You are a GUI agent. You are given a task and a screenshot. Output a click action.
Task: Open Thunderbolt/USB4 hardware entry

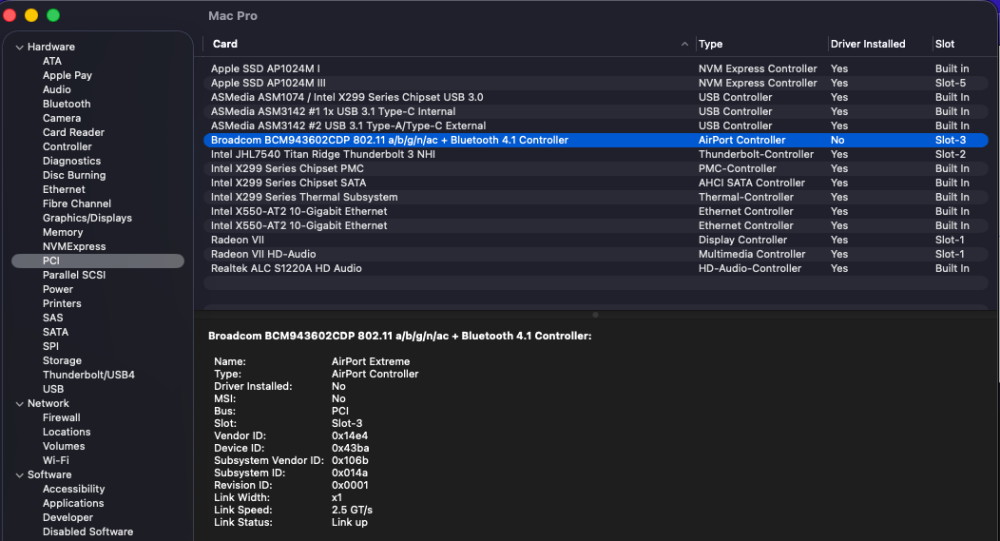pyautogui.click(x=88, y=375)
